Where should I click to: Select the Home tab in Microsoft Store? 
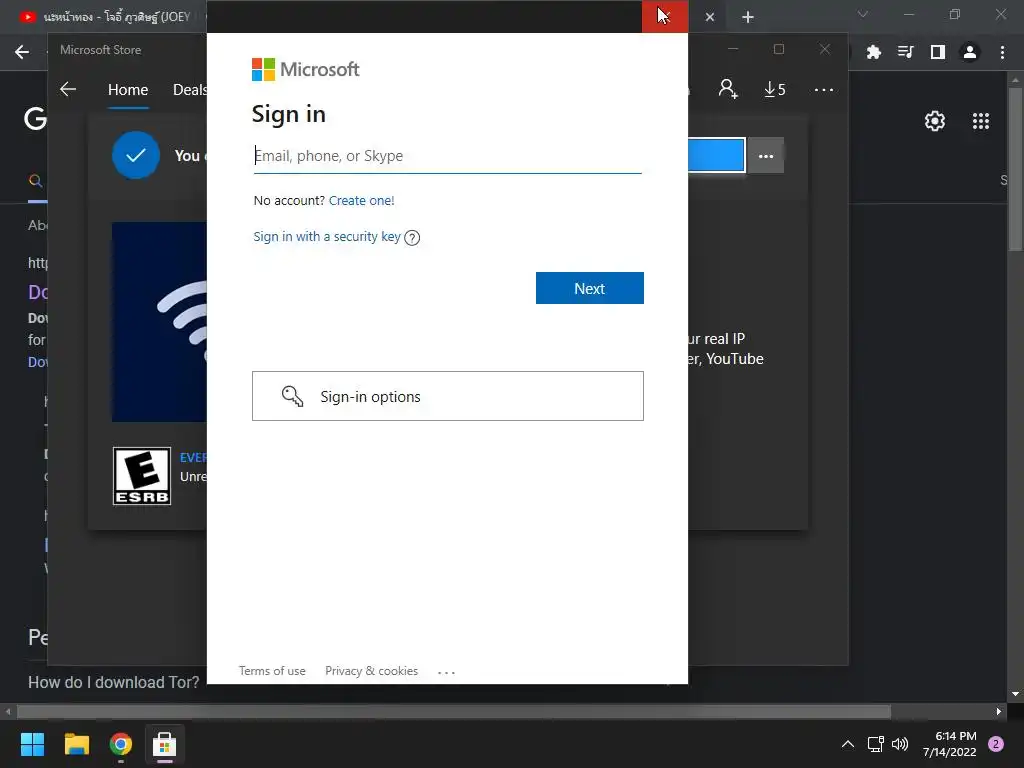point(128,90)
